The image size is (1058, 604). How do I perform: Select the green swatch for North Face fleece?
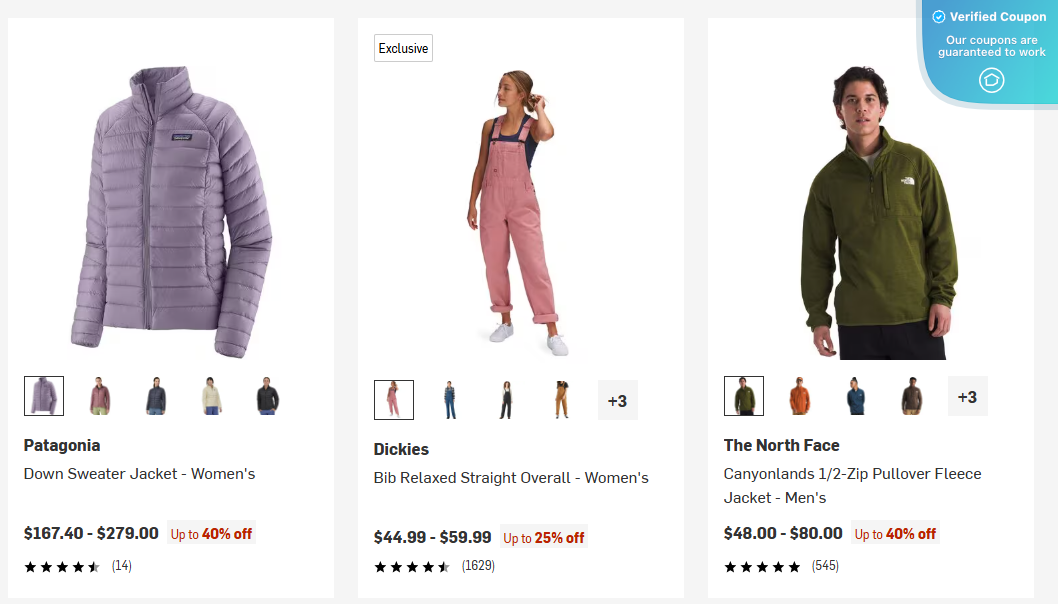(743, 395)
